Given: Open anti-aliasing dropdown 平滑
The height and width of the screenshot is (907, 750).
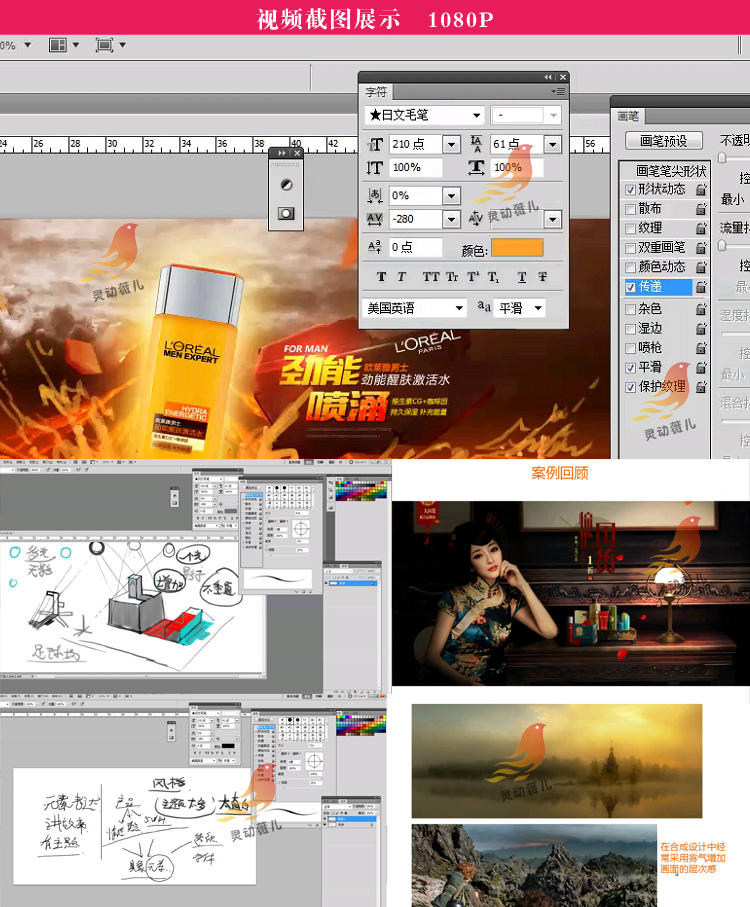Looking at the screenshot, I should coord(520,308).
